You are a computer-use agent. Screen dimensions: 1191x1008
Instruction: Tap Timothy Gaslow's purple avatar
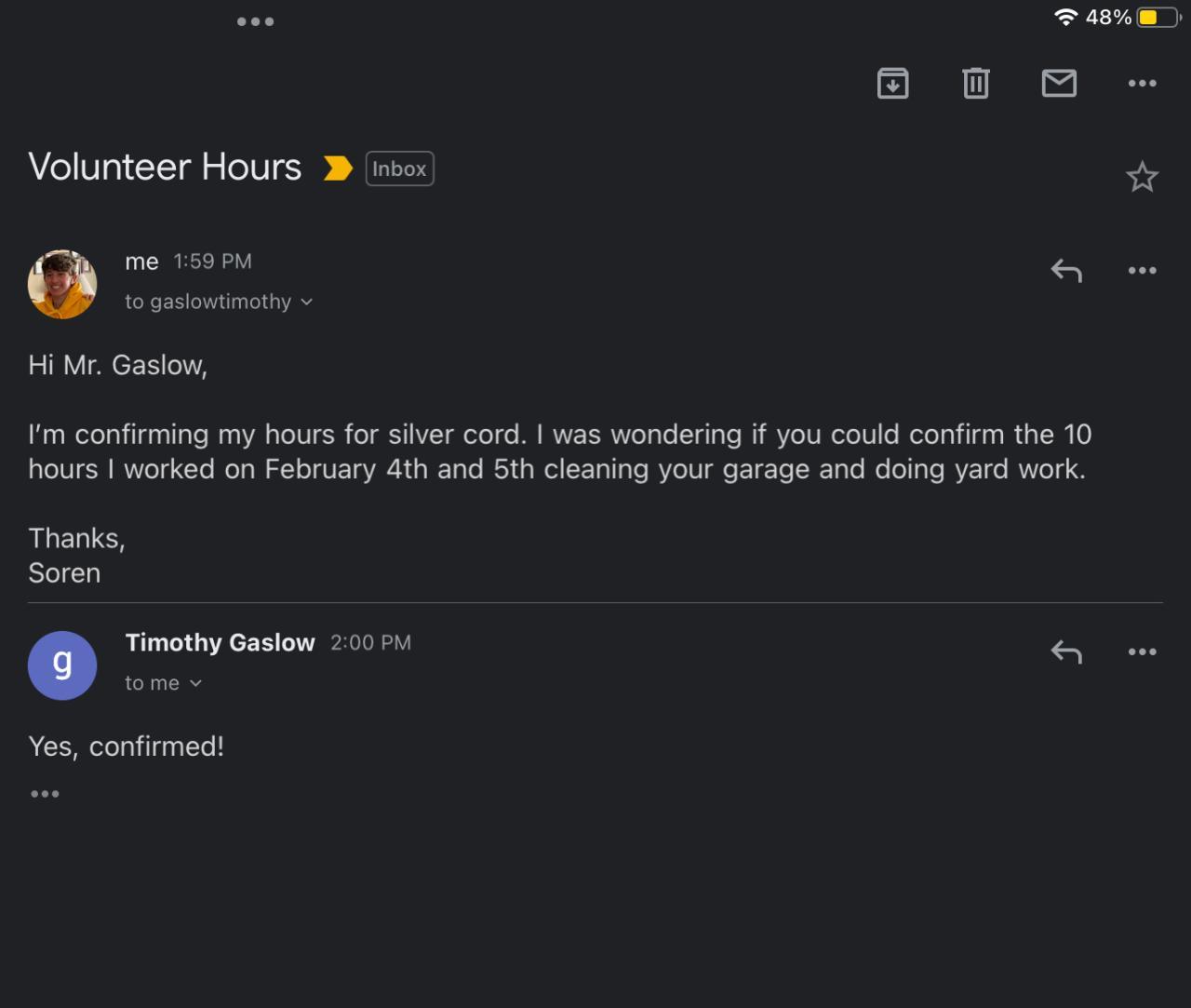(x=62, y=665)
